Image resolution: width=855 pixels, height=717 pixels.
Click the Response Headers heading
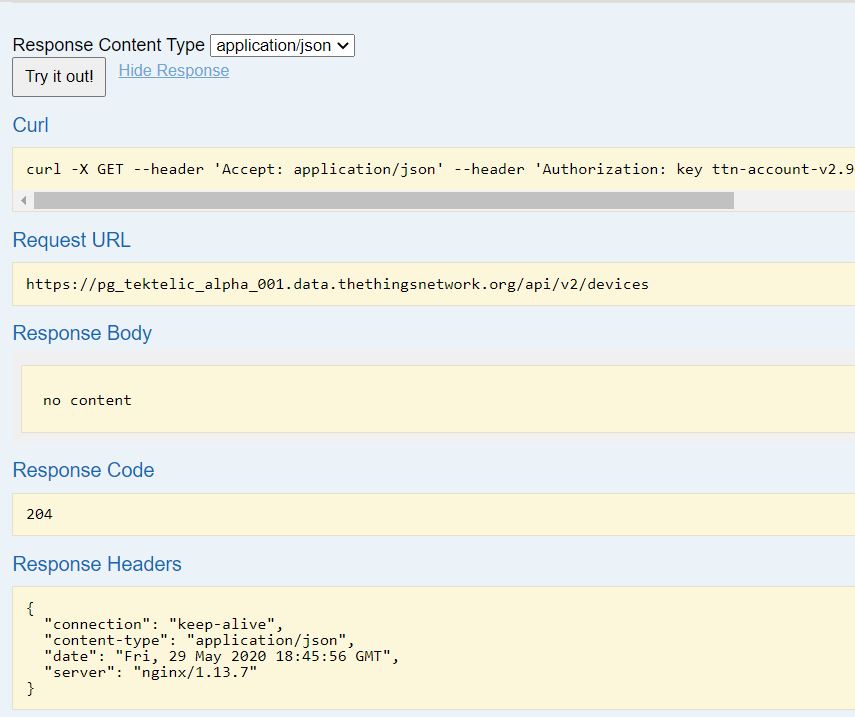97,564
